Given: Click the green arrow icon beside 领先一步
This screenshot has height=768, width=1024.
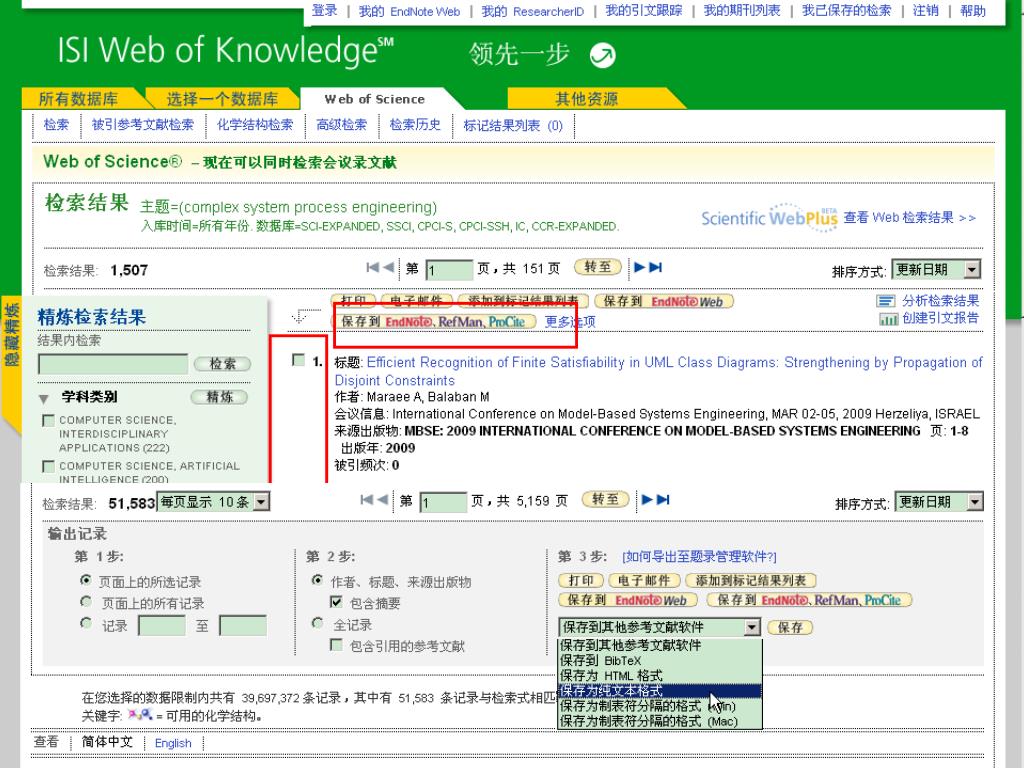Looking at the screenshot, I should point(602,56).
